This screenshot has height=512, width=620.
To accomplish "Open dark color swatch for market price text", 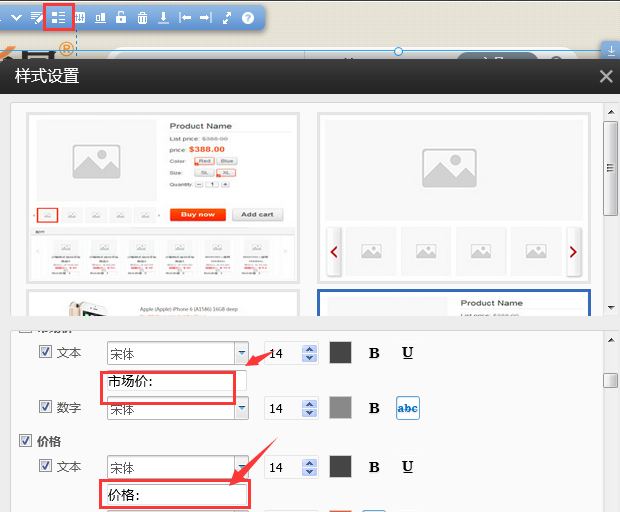I will (x=341, y=353).
